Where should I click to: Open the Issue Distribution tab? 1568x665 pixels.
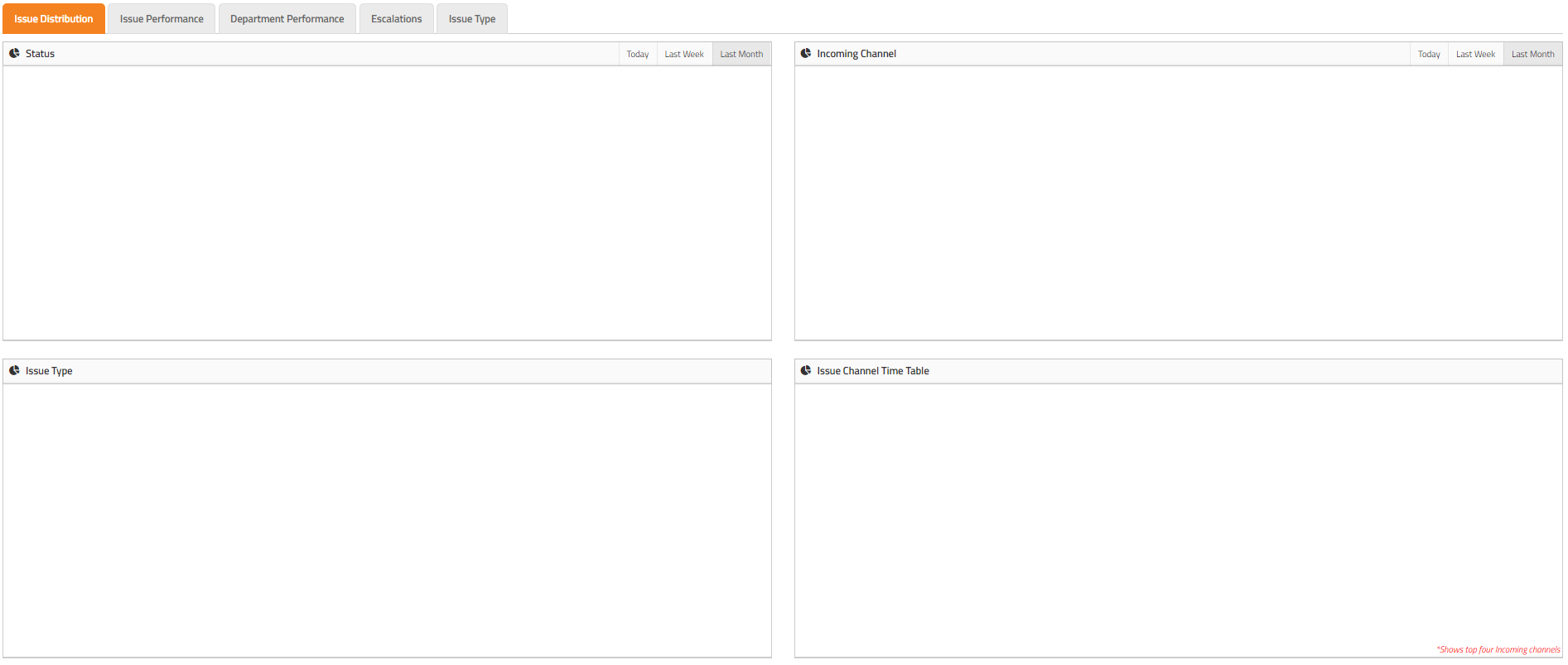[54, 19]
